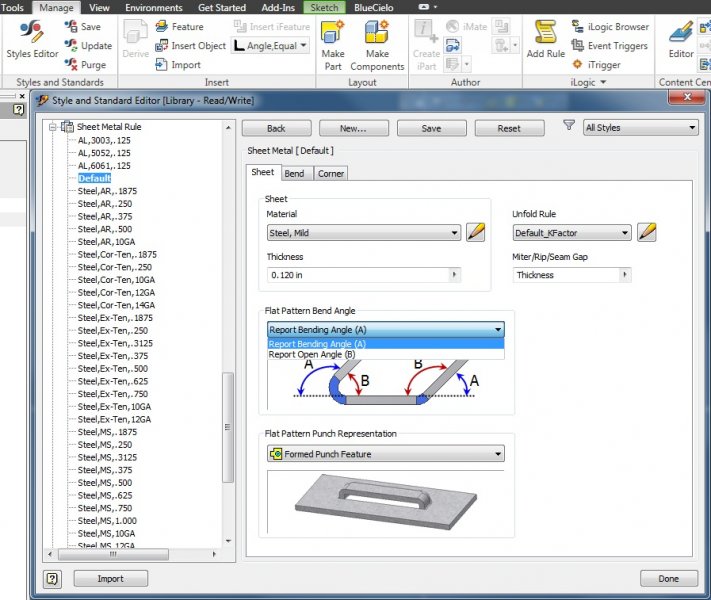Open the View ribbon tab
The width and height of the screenshot is (711, 600).
point(99,7)
